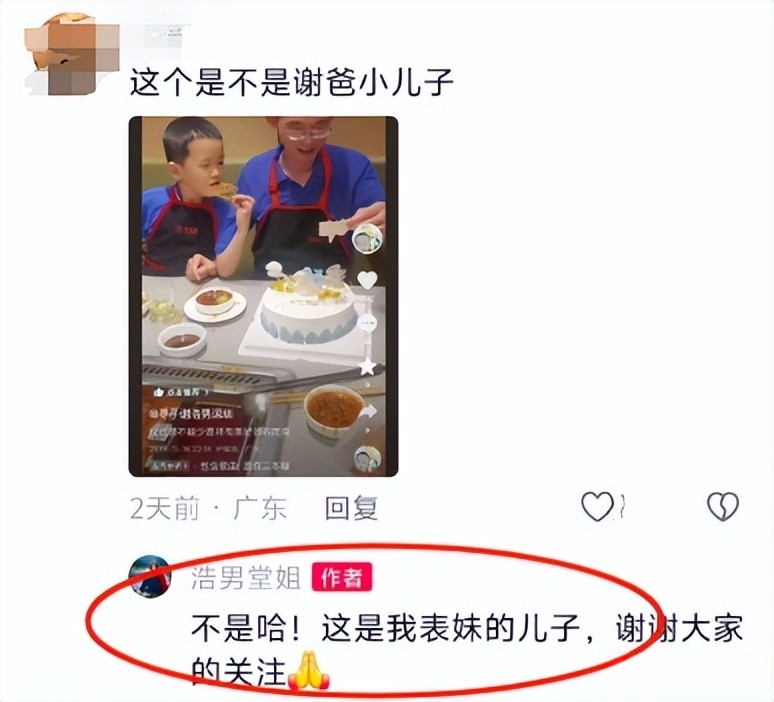
Task: Open the pixelated commenter avatar
Action: [72, 54]
